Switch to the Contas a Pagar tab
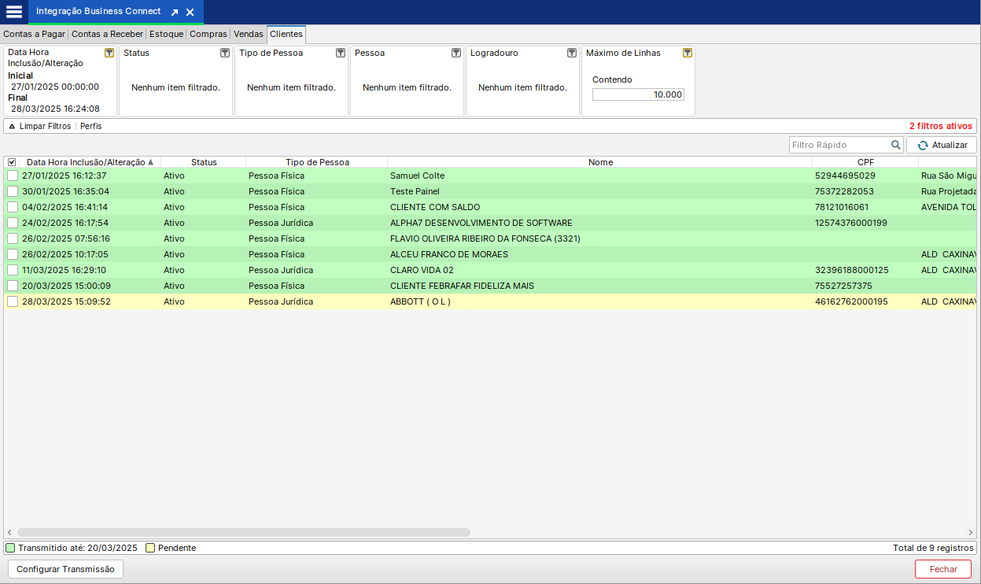Screen dimensions: 981x584 (34, 34)
